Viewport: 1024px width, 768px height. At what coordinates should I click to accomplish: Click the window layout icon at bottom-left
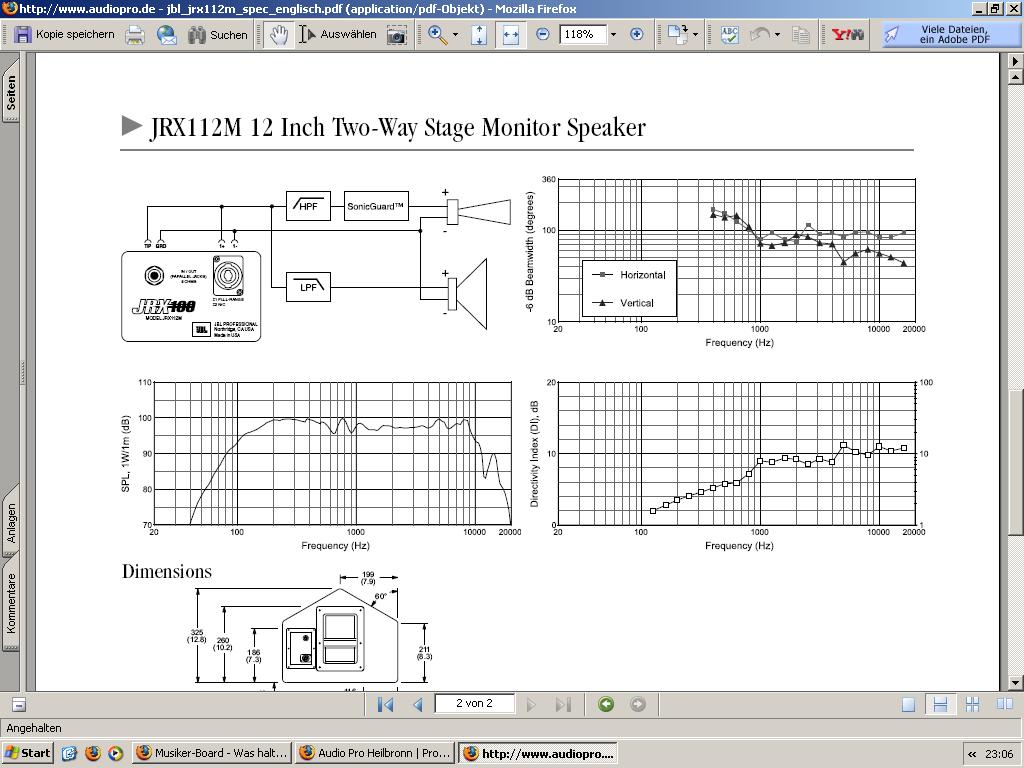19,705
